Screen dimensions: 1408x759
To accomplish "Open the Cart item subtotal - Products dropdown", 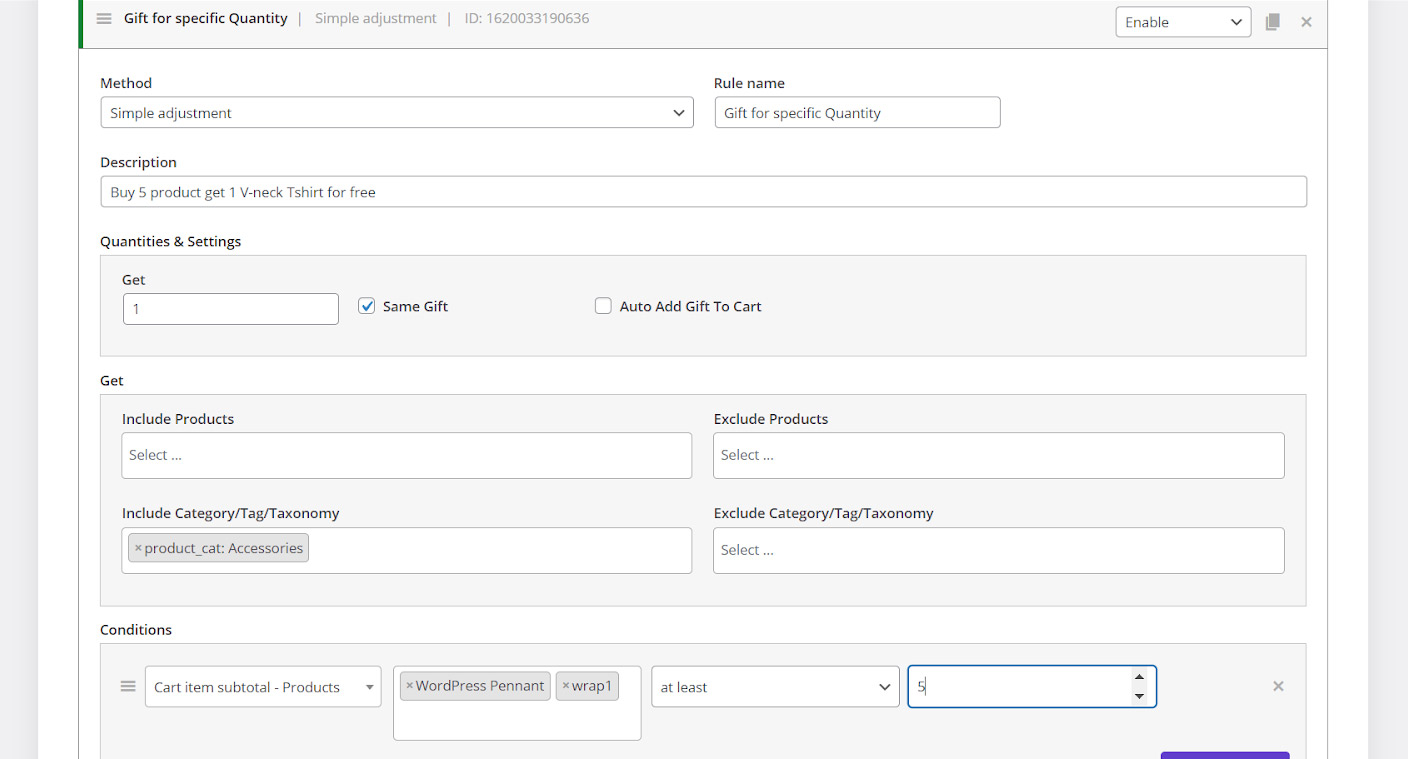I will click(x=263, y=687).
